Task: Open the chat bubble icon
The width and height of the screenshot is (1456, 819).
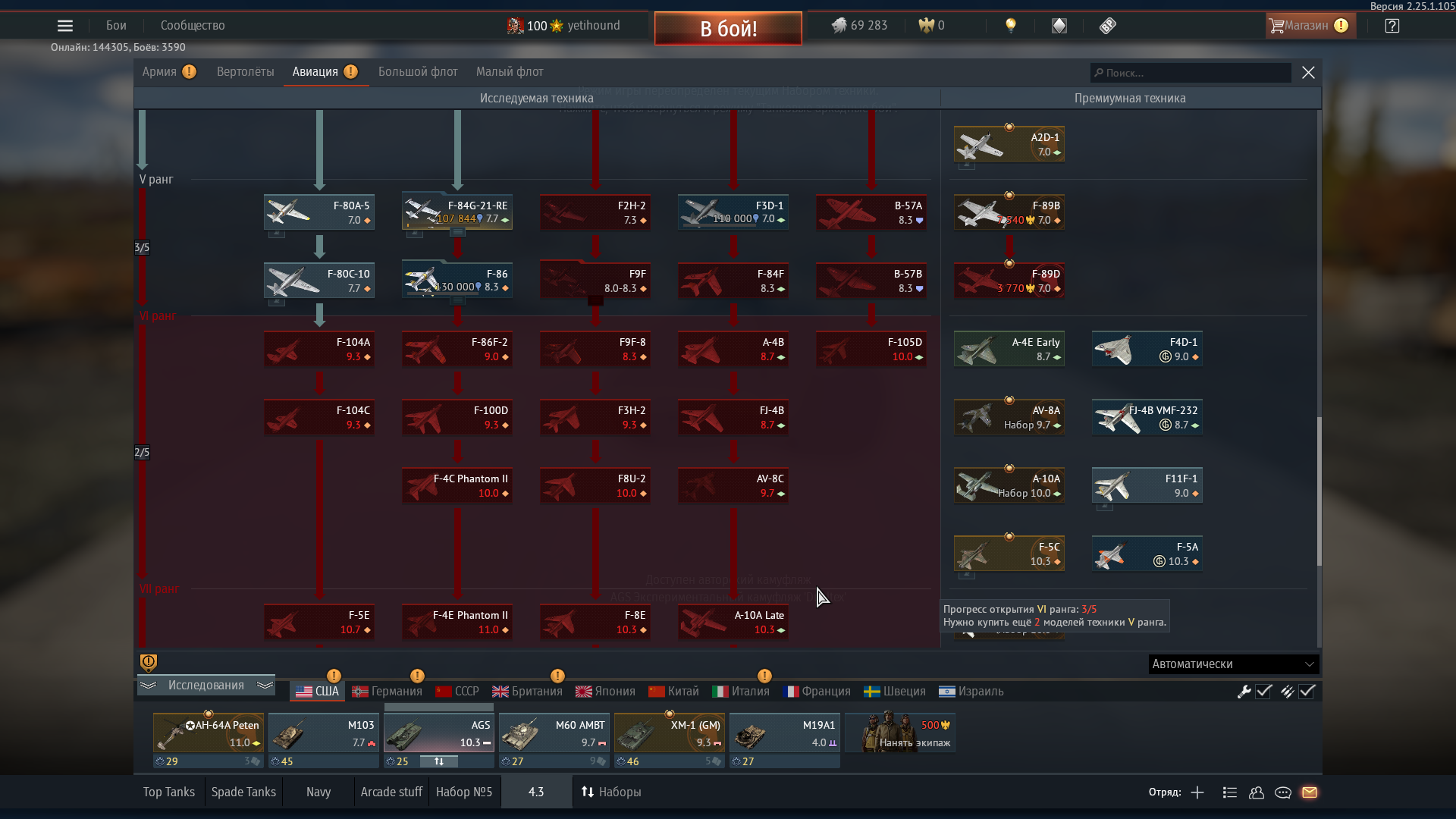Action: click(x=1283, y=792)
